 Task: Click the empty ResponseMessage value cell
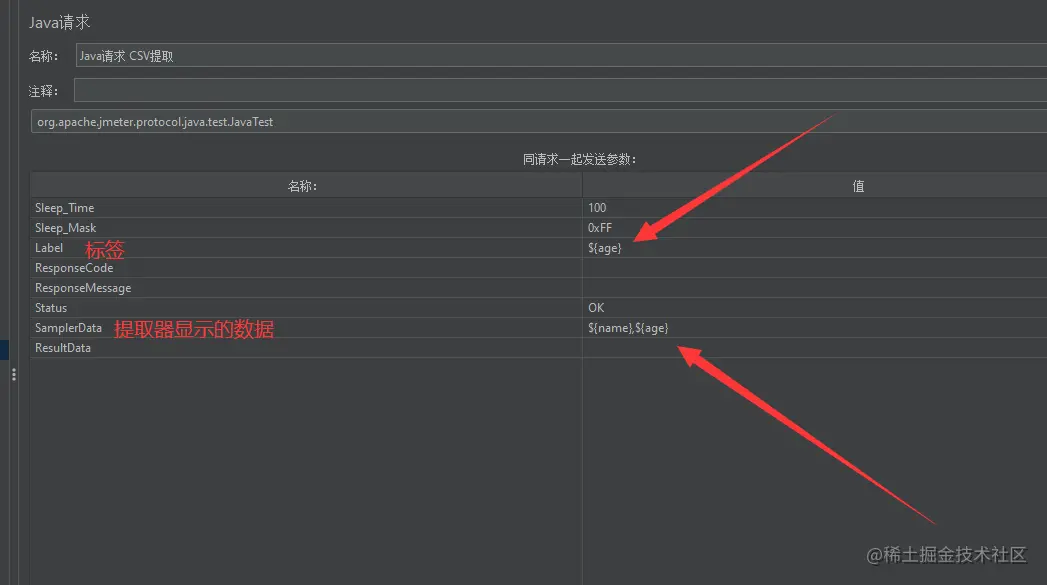tap(815, 288)
